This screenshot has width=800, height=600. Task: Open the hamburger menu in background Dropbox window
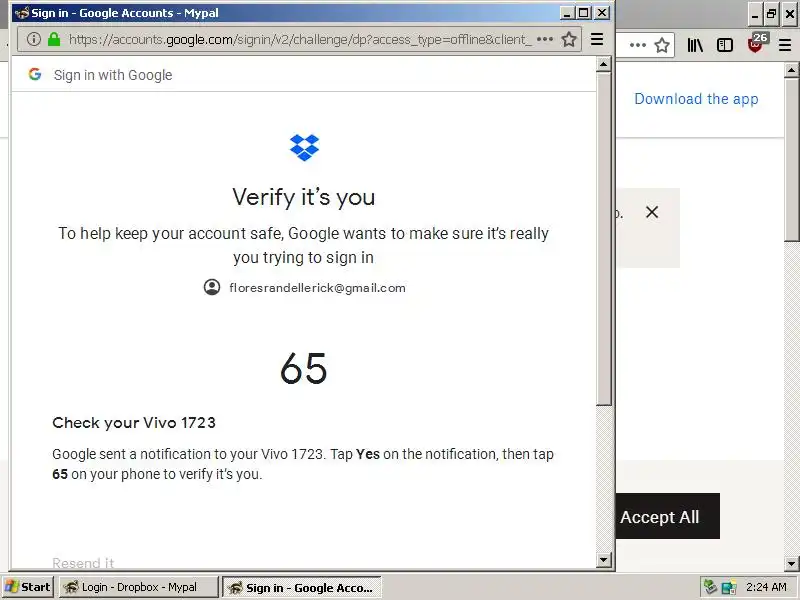[x=785, y=45]
